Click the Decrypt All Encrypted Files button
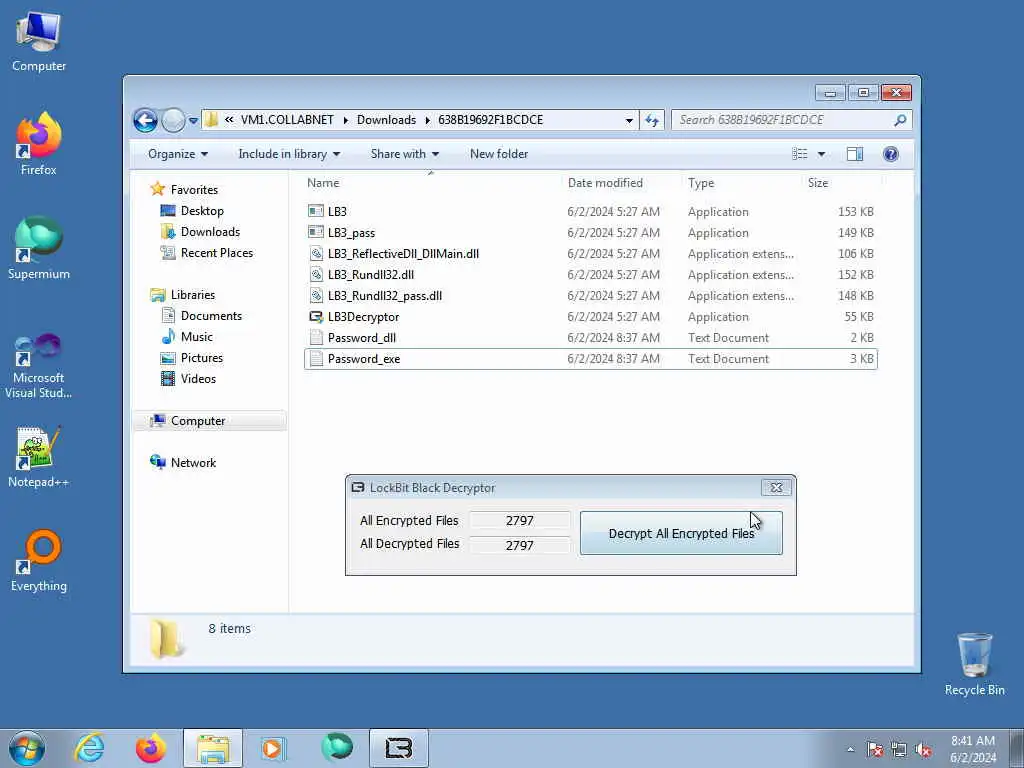The height and width of the screenshot is (768, 1024). 680,533
